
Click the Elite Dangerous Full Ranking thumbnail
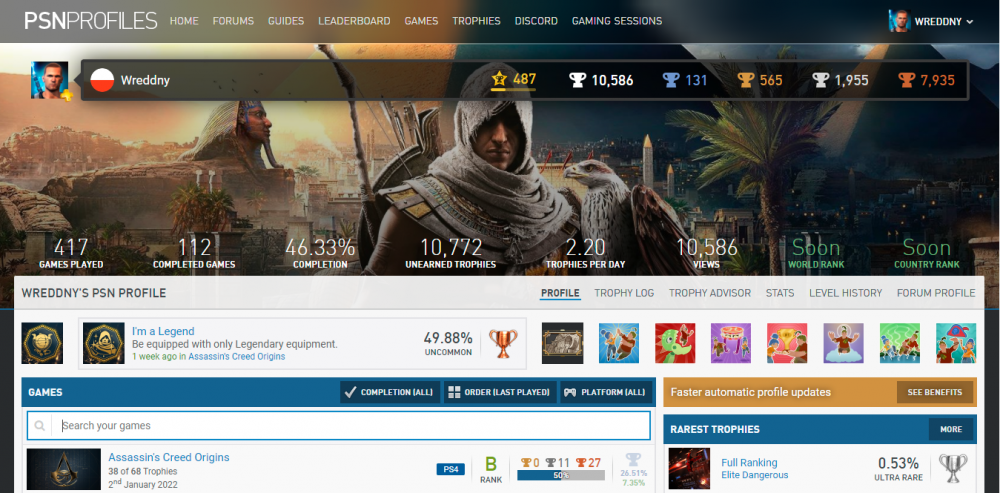689,468
